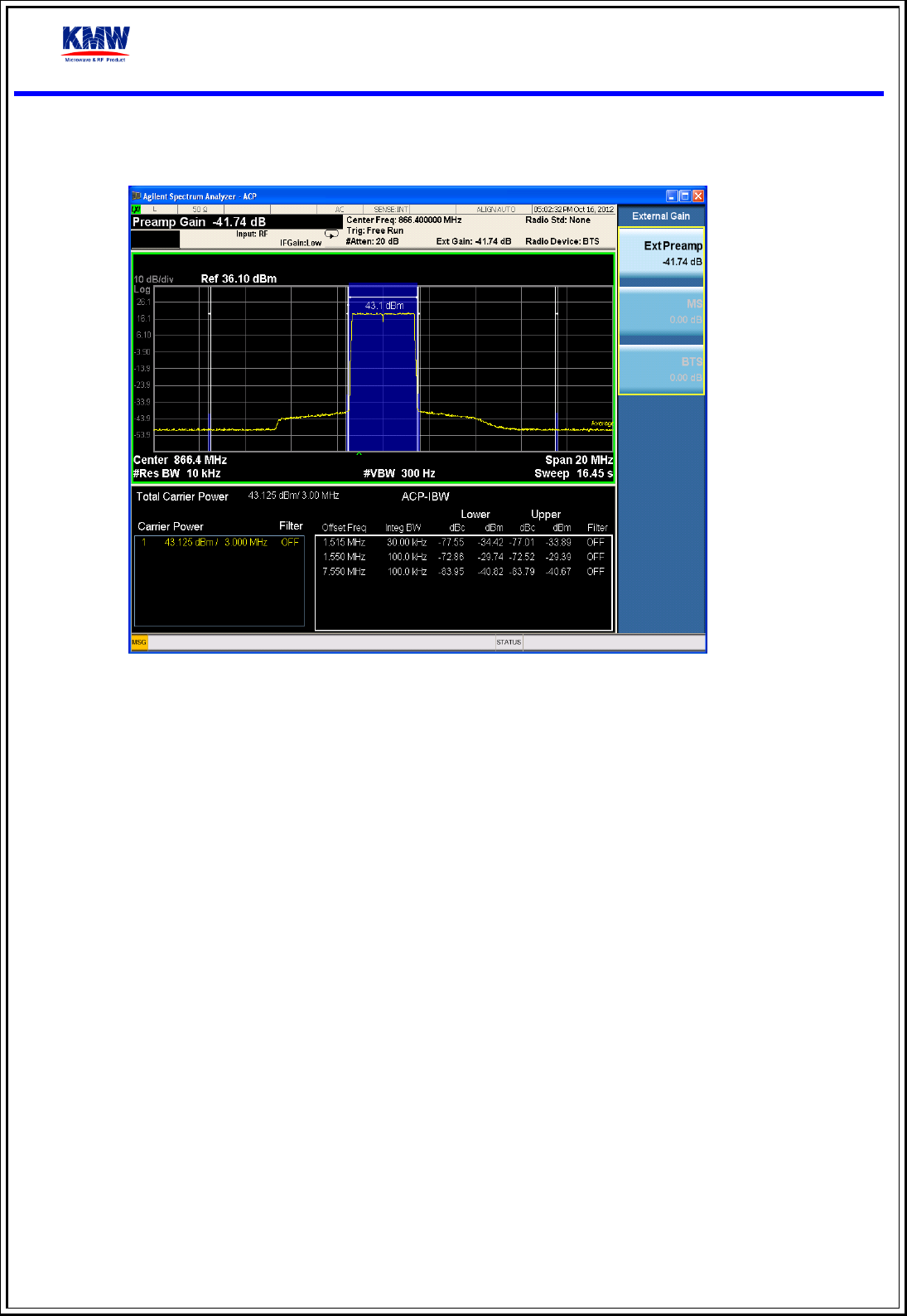This screenshot has height=1316, width=907.
Task: Minimize the spectrum analyzer window
Action: pos(672,196)
